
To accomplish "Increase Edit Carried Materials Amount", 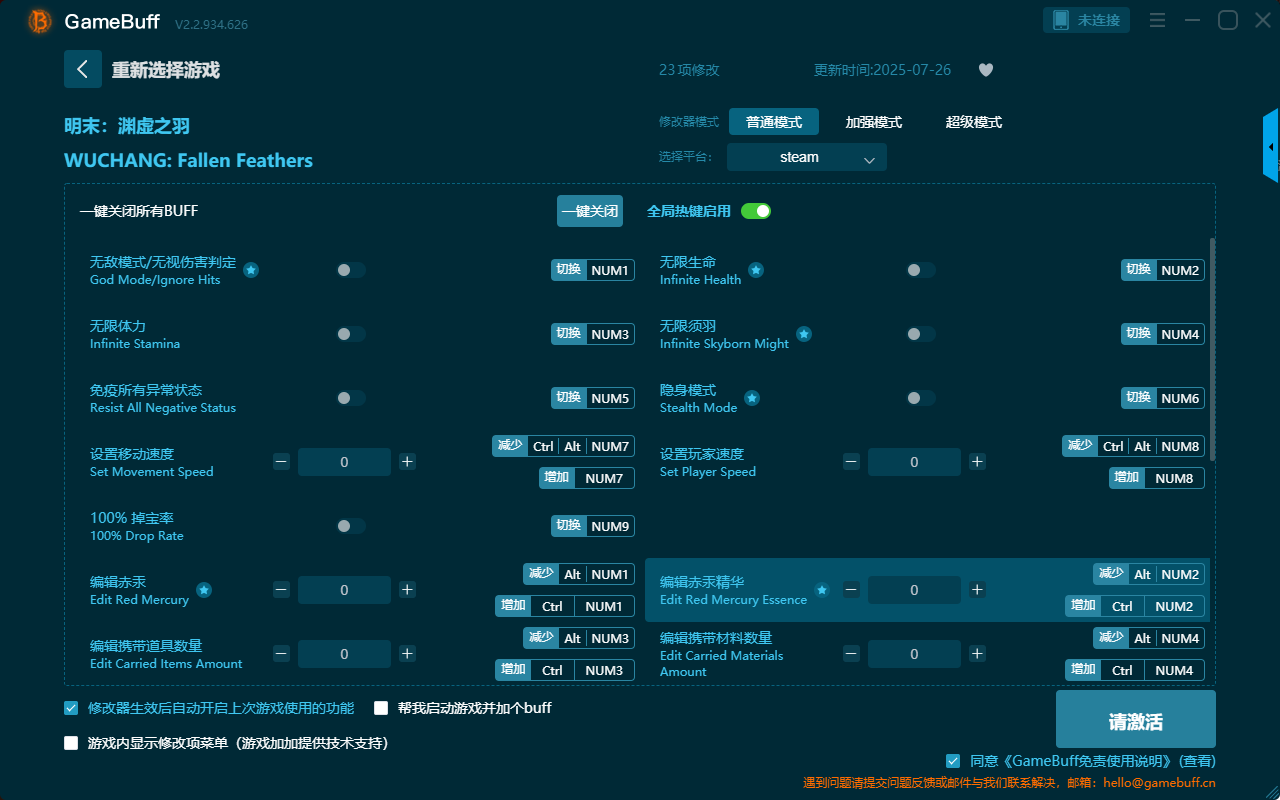I will coord(977,654).
